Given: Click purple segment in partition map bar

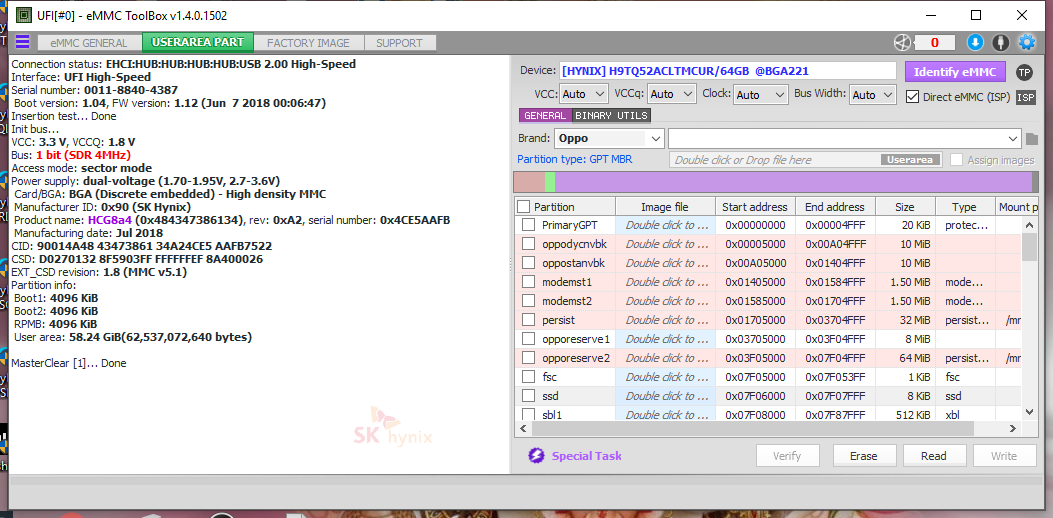Looking at the screenshot, I should click(794, 181).
